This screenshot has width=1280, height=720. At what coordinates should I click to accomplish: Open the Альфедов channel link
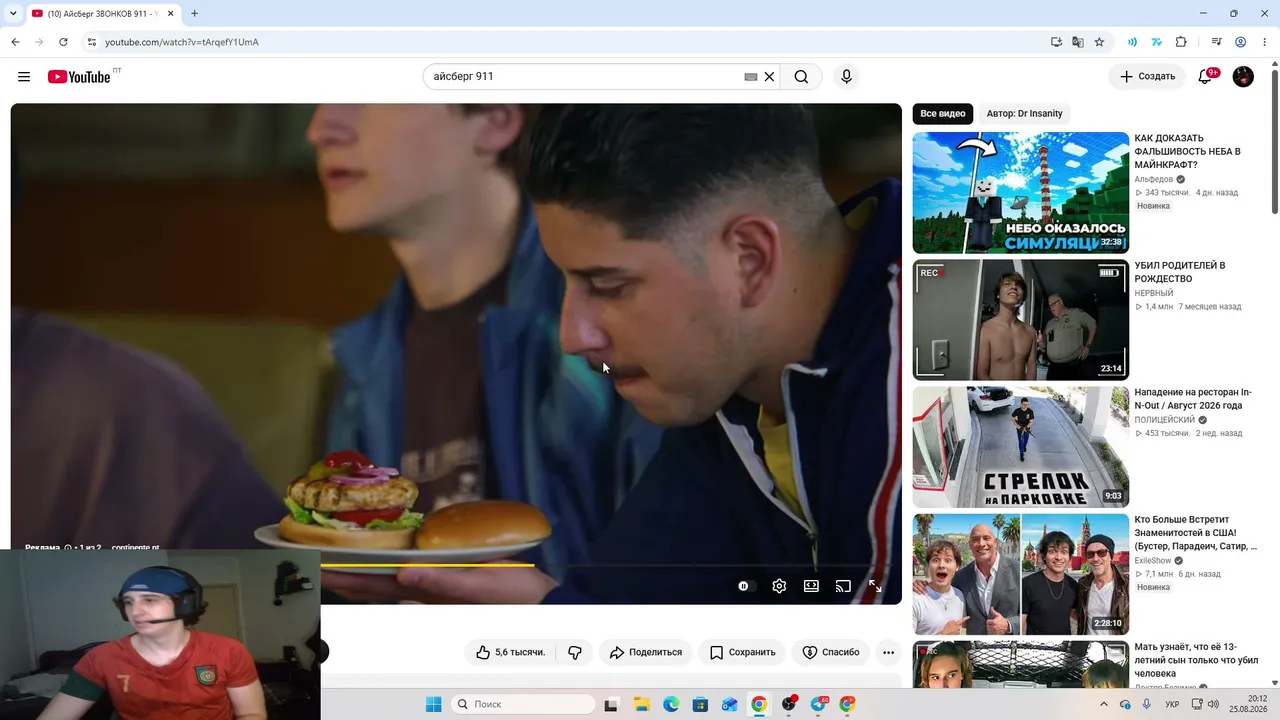click(1154, 179)
